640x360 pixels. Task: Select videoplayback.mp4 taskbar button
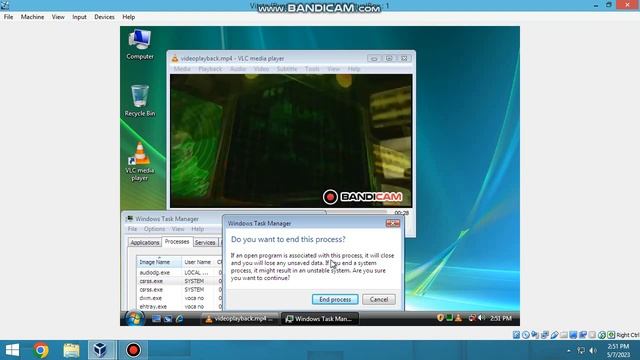pyautogui.click(x=240, y=319)
